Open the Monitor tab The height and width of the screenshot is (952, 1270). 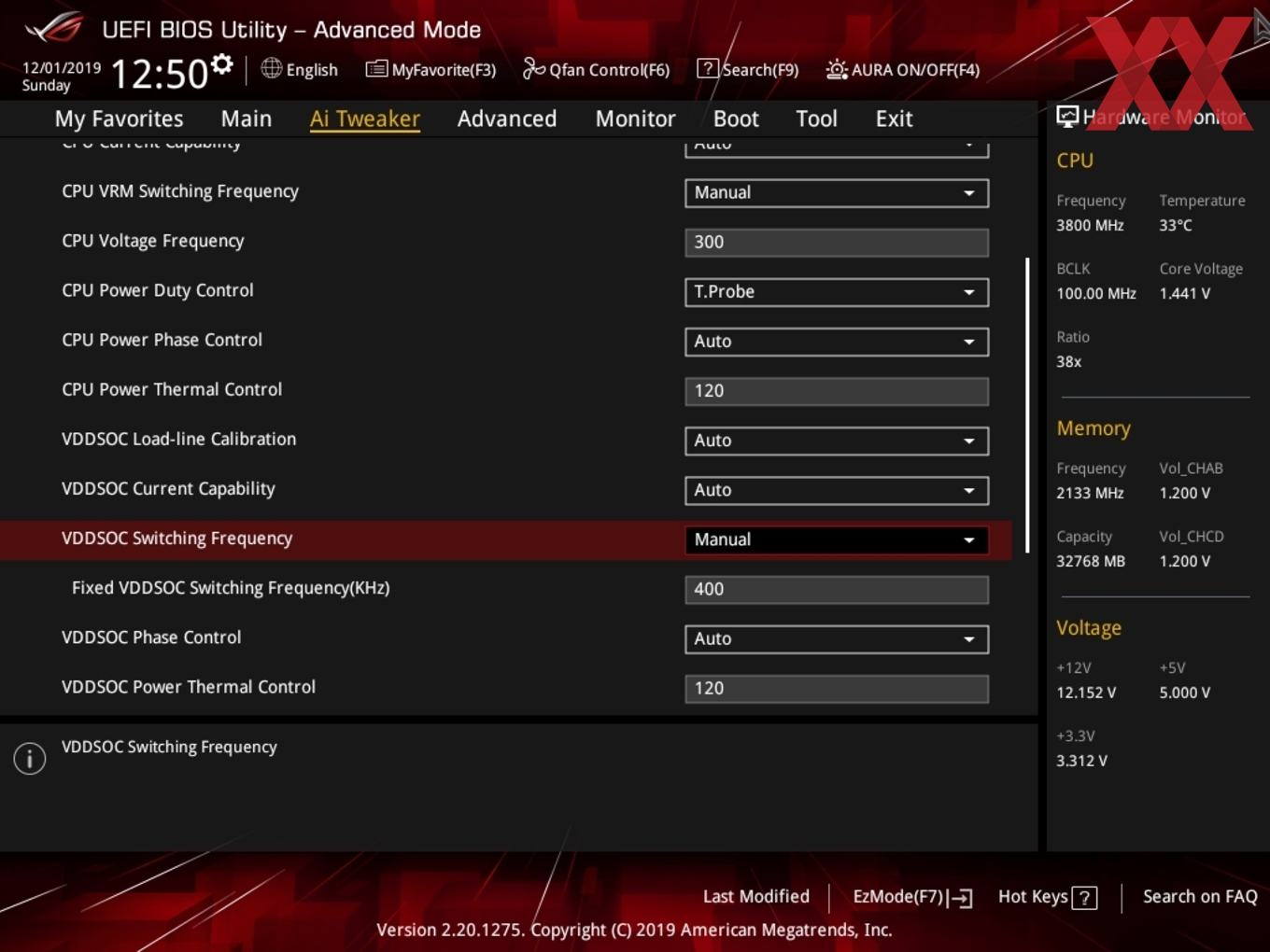pos(635,119)
